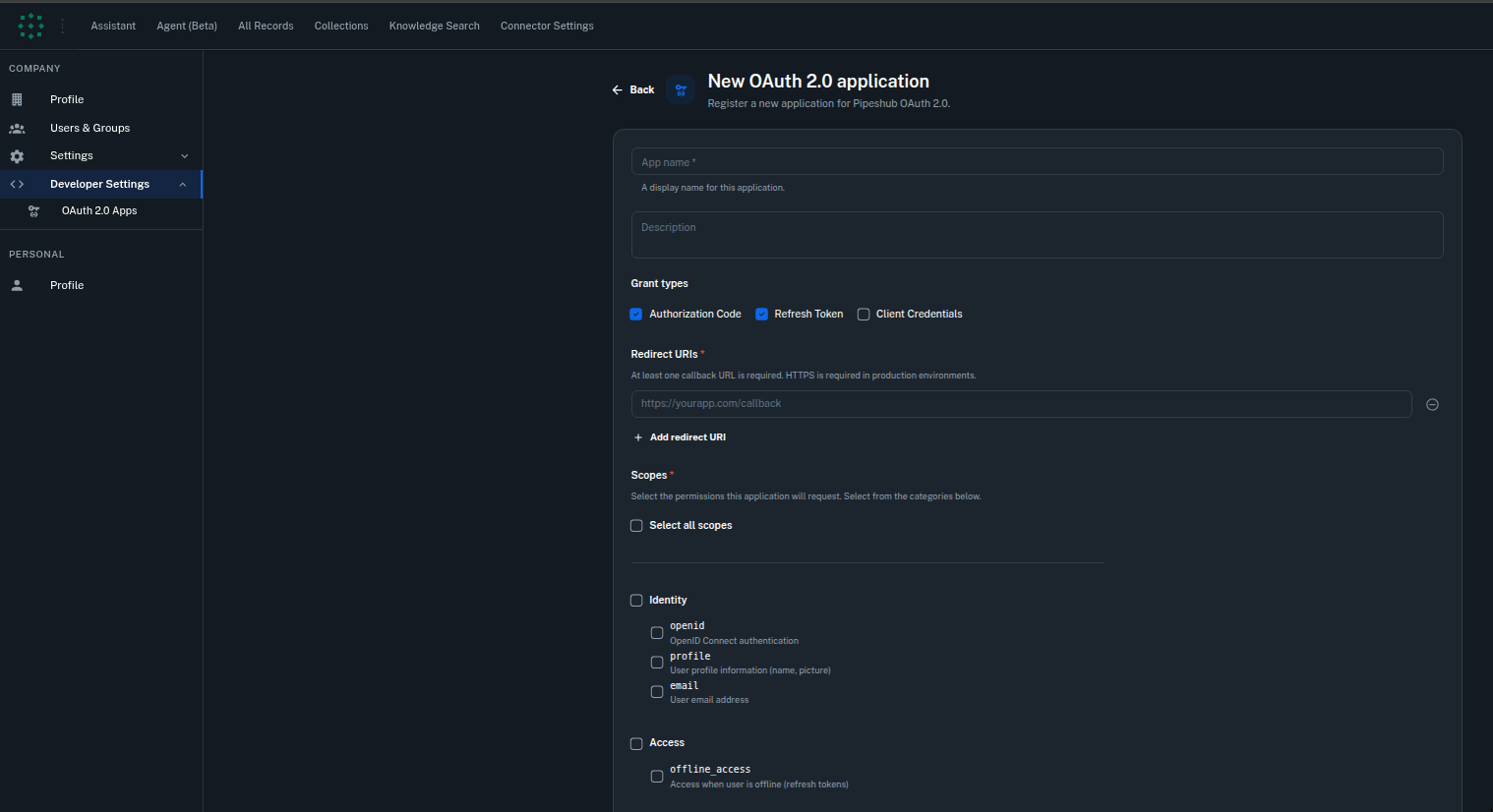1493x812 pixels.
Task: Select the Company Profile grid icon
Action: point(17,99)
